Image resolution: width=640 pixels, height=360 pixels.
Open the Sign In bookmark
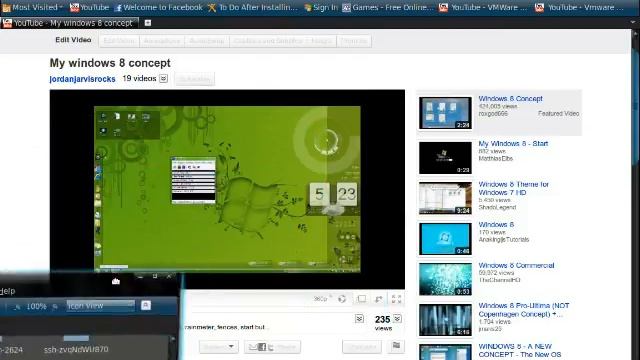point(321,7)
